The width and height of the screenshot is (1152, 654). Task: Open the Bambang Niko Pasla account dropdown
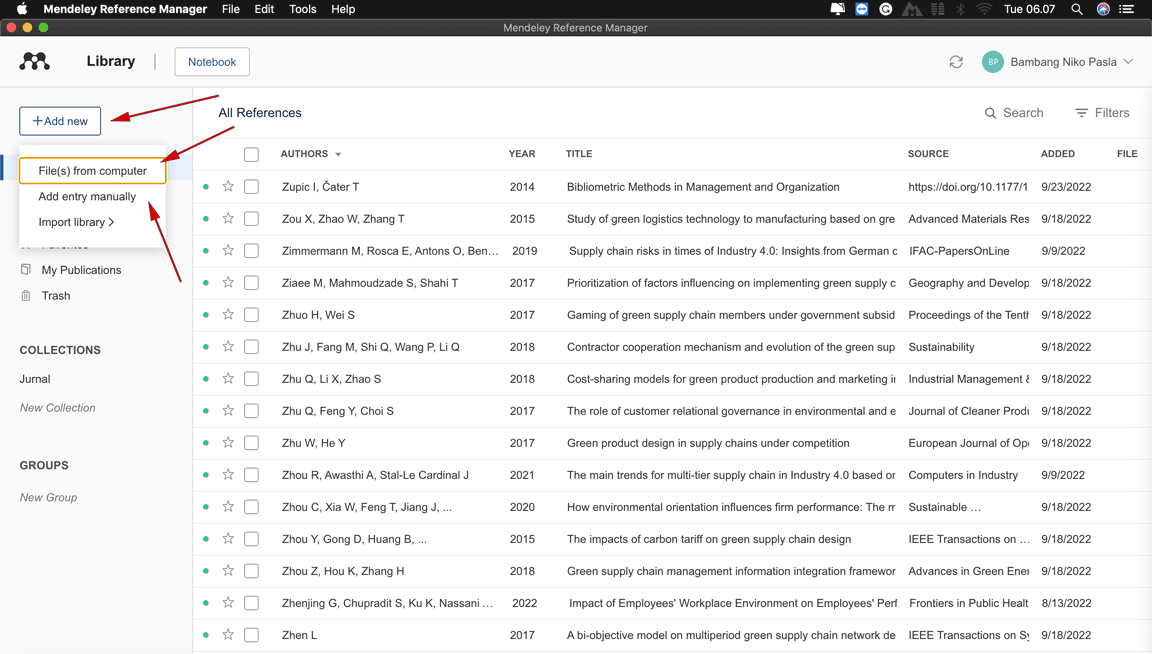pyautogui.click(x=1128, y=62)
